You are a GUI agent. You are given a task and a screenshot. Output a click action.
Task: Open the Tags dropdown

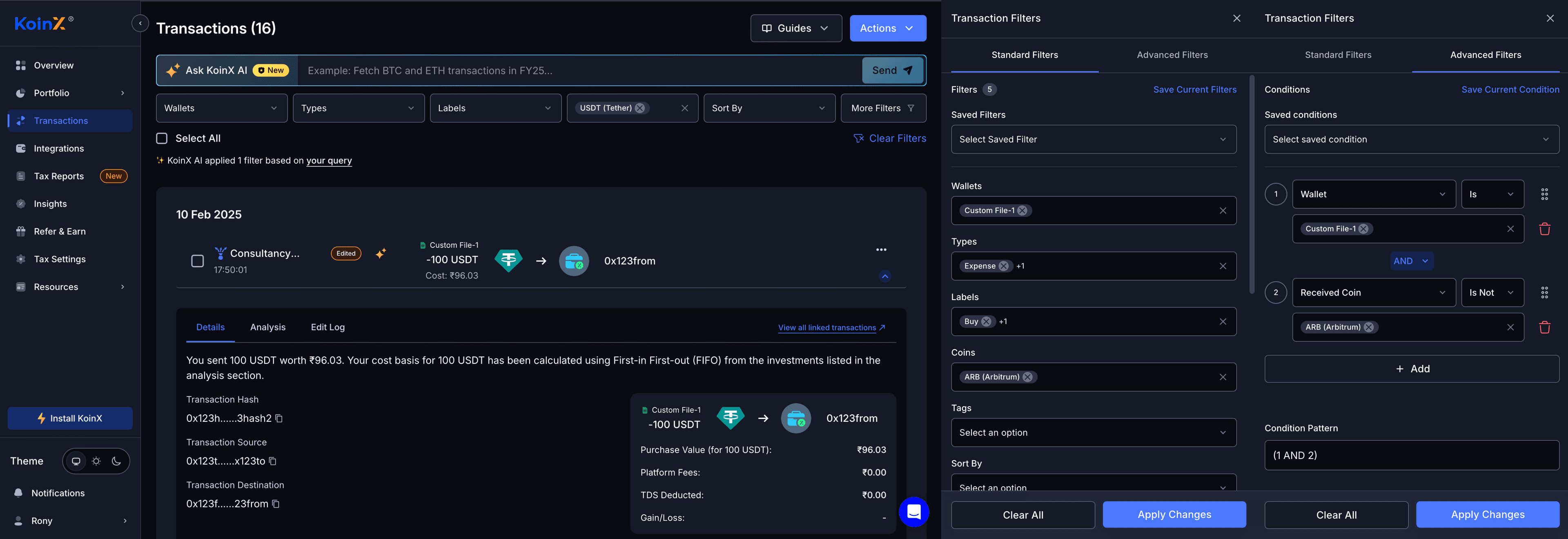point(1093,432)
